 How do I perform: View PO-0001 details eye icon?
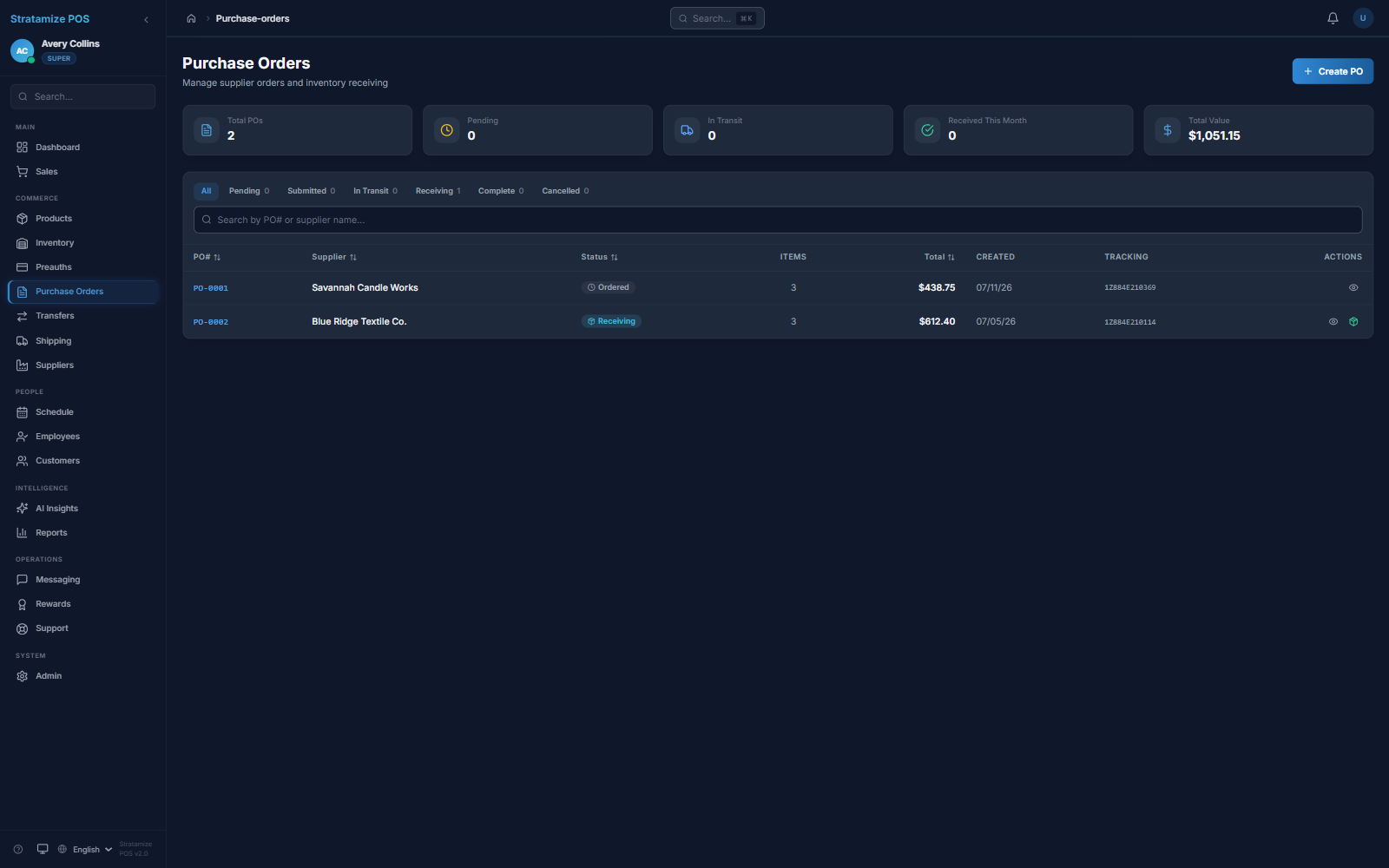1353,287
